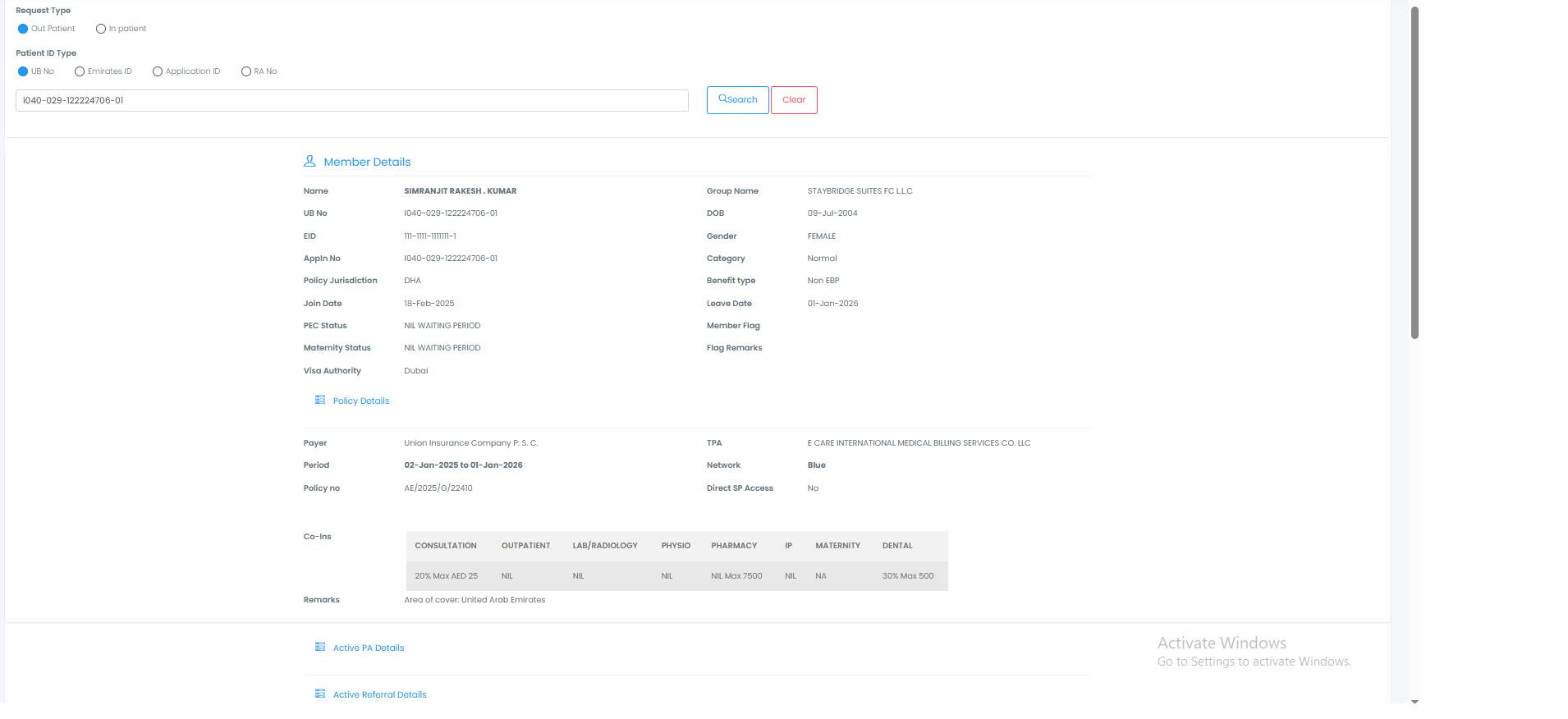Click the PEC Status NIL WAITING PERIOD value
Screen dimensions: 1568x719
tap(442, 326)
